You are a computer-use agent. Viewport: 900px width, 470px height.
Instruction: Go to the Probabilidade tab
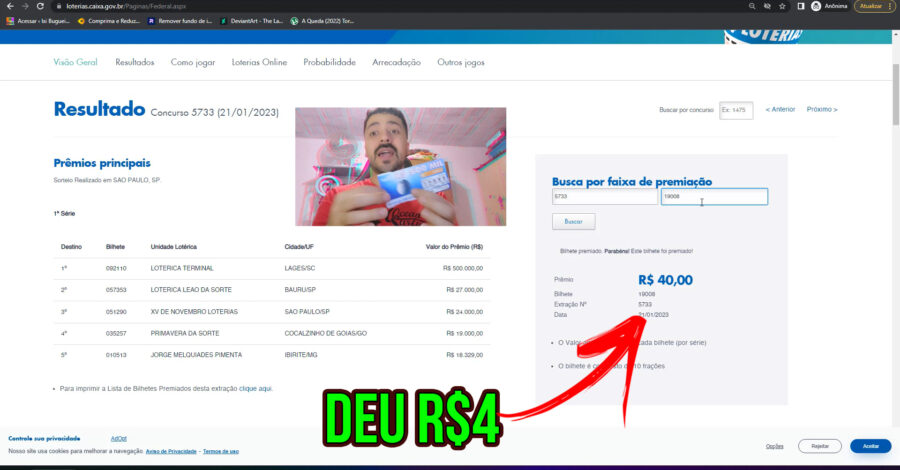click(329, 62)
